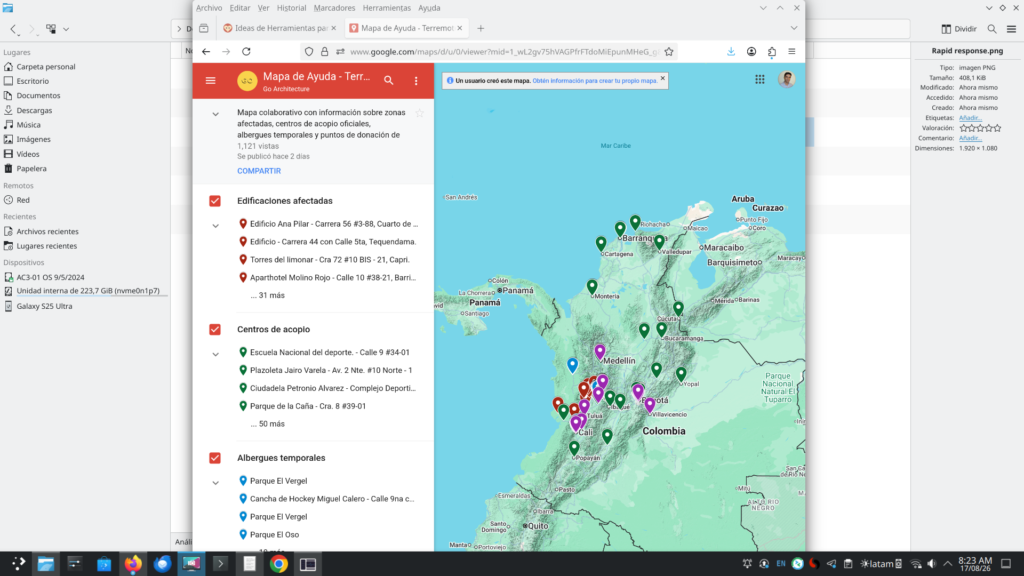Open the Google apps grid

pyautogui.click(x=760, y=79)
